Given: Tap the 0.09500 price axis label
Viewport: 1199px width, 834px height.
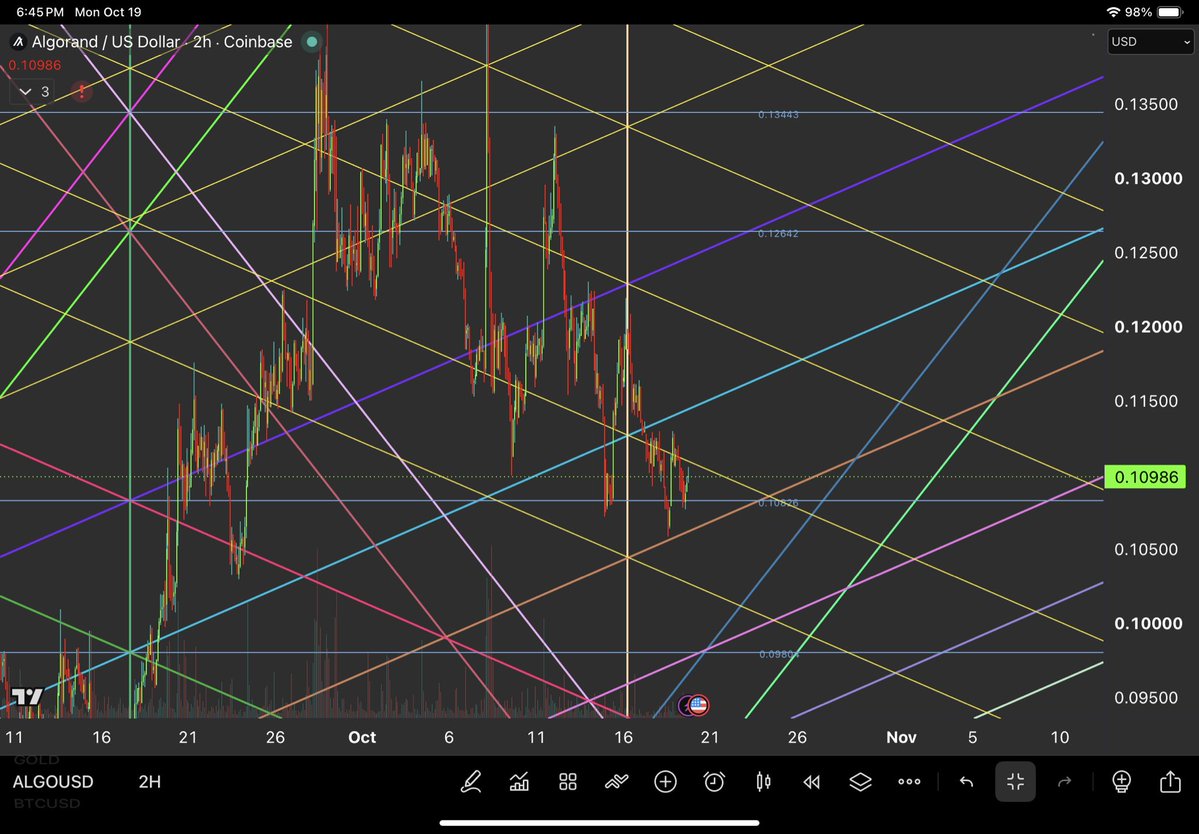Looking at the screenshot, I should point(1146,697).
